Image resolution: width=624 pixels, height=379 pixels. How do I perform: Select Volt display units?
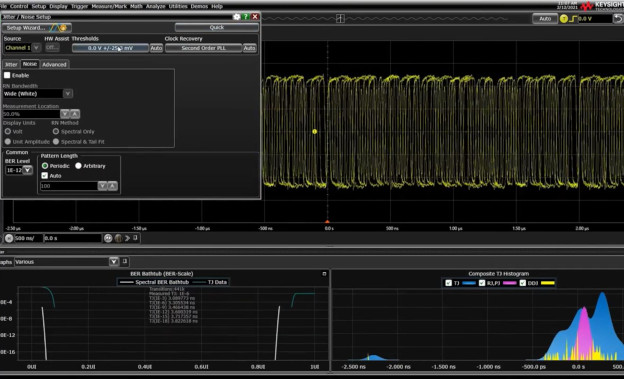click(x=8, y=131)
